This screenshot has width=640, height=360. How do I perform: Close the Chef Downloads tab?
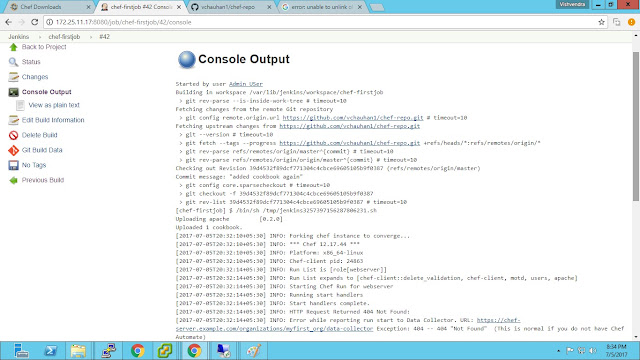(89, 7)
